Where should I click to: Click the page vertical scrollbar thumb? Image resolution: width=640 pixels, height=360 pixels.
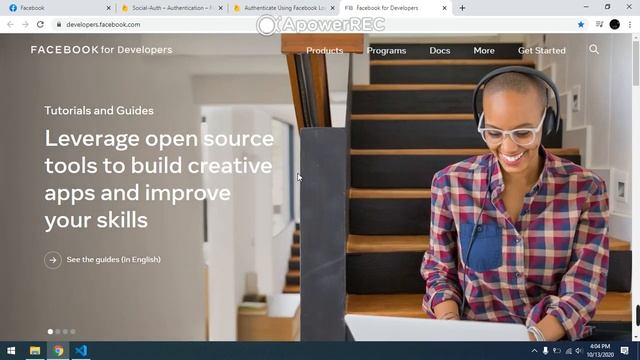pyautogui.click(x=636, y=63)
